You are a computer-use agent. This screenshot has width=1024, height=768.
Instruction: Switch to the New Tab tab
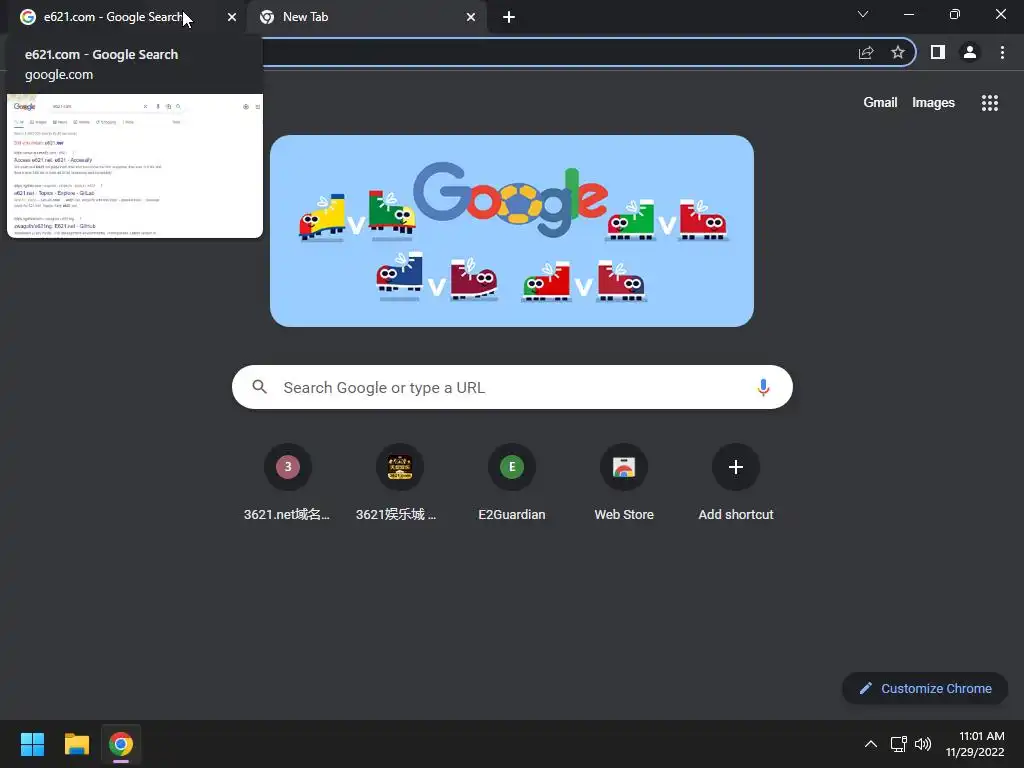(x=366, y=17)
